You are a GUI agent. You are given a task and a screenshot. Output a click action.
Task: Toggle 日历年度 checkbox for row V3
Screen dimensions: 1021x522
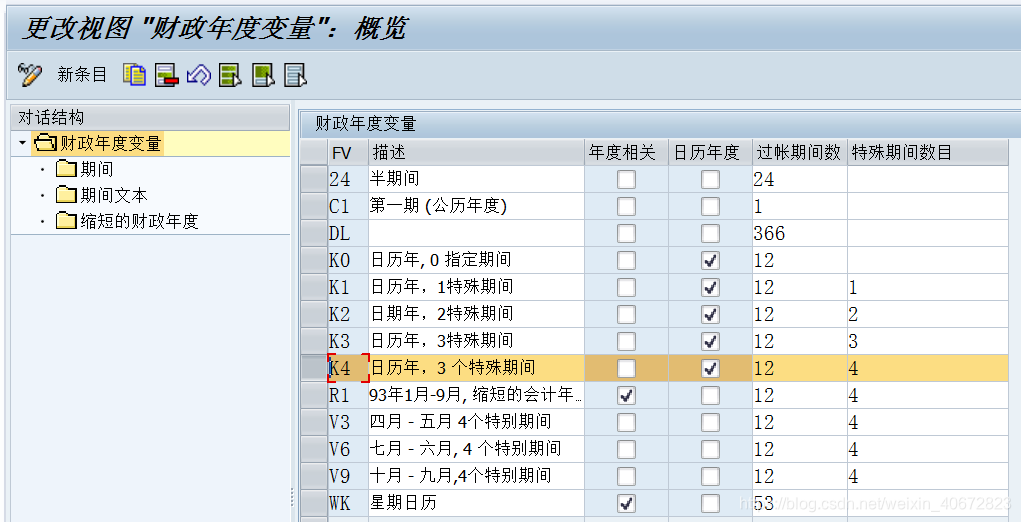click(x=710, y=422)
